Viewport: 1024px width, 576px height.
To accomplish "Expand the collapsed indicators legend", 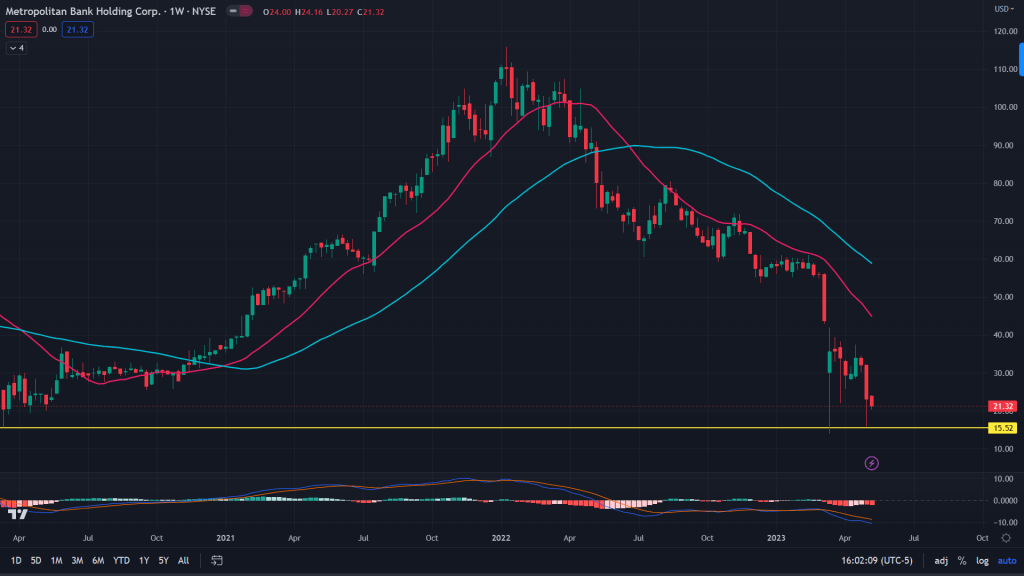I will tap(16, 47).
